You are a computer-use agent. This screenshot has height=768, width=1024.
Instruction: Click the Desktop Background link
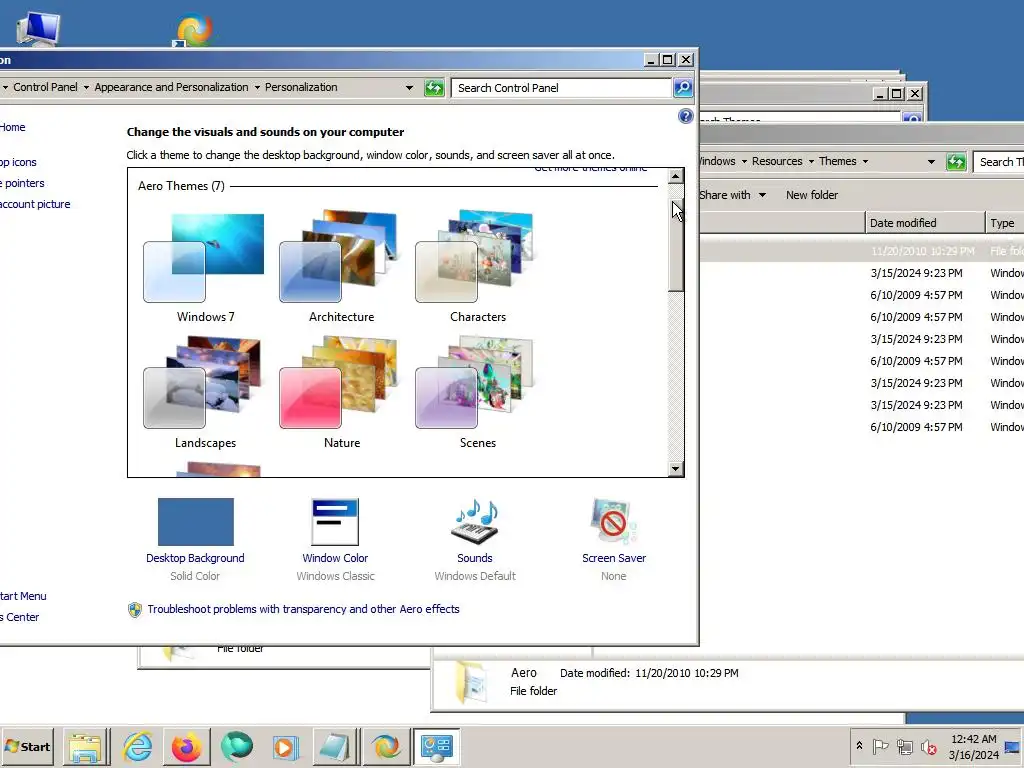[x=195, y=558]
